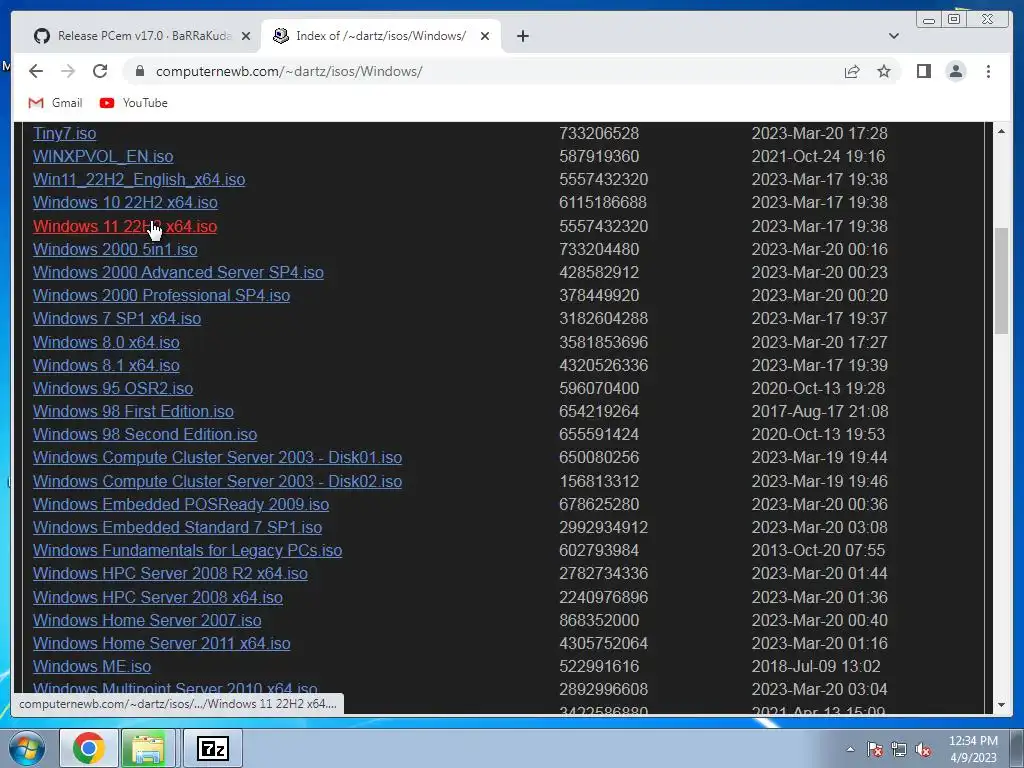
Task: Bookmark this page with the star icon
Action: pos(884,71)
